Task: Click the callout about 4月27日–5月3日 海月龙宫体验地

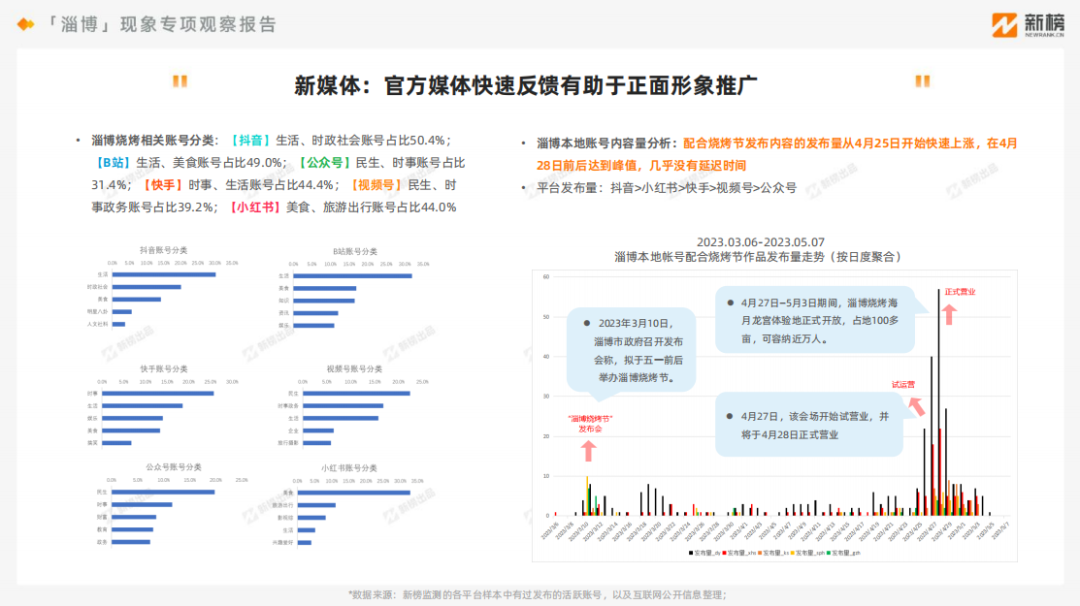Action: pyautogui.click(x=815, y=320)
